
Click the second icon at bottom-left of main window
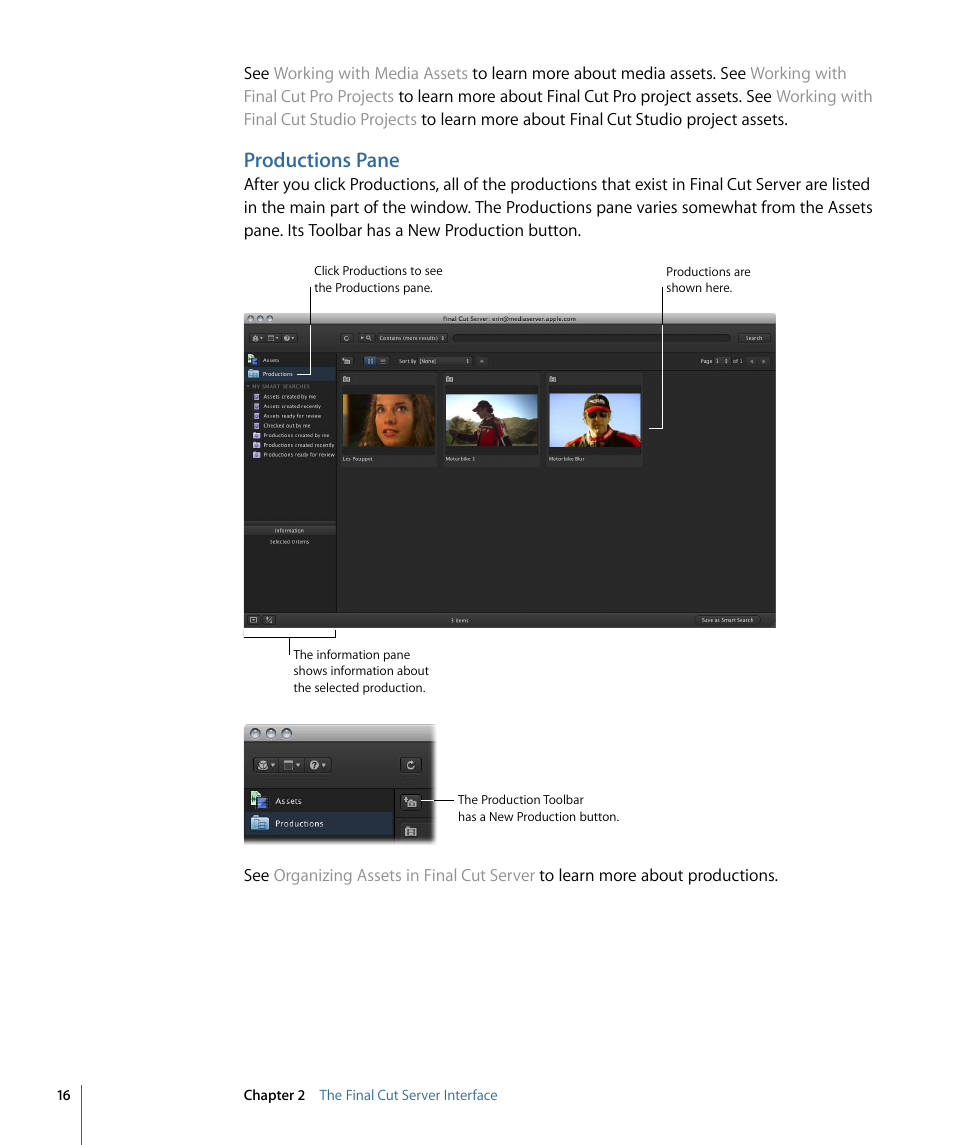[x=270, y=620]
